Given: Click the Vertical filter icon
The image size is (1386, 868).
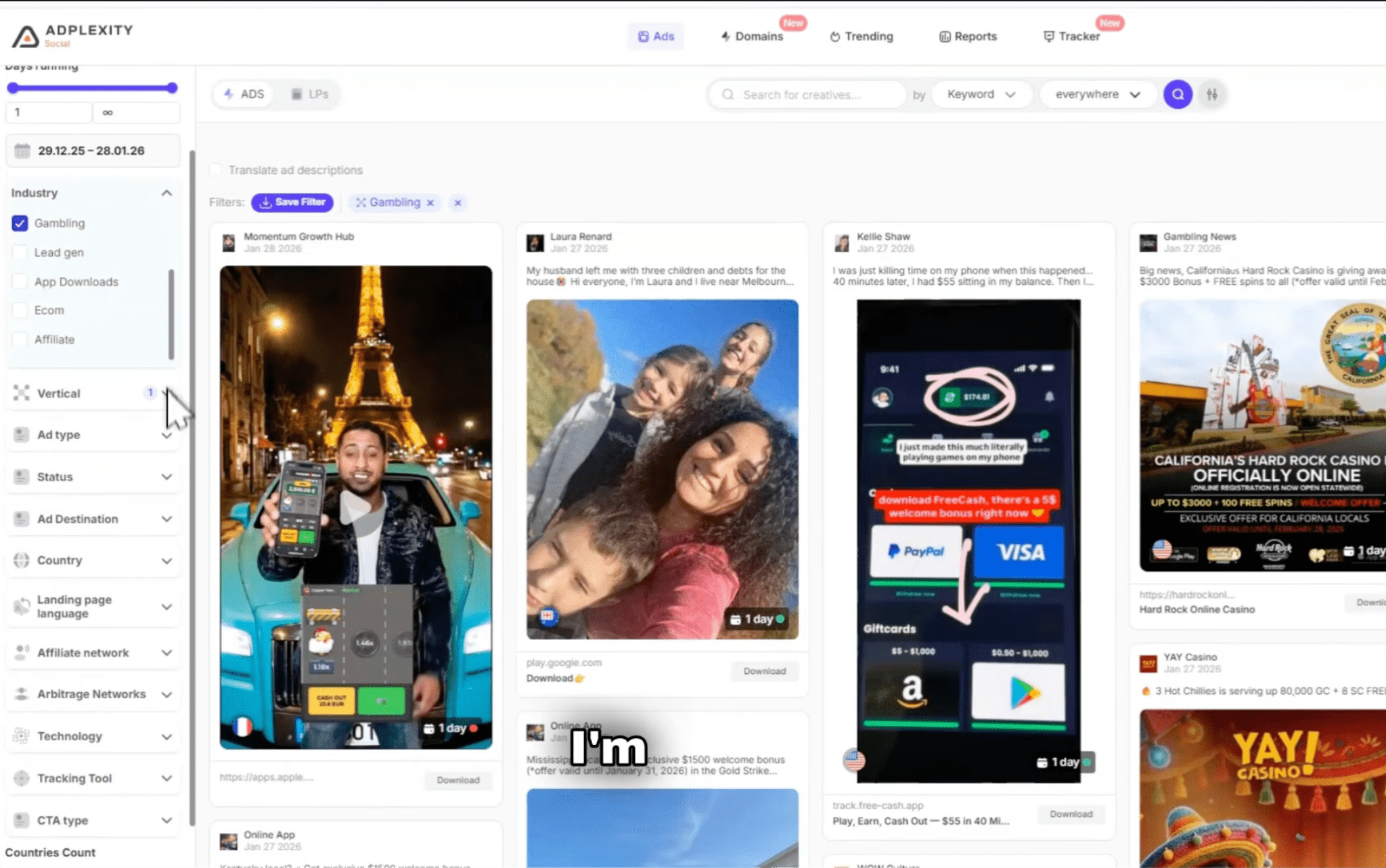Looking at the screenshot, I should click(x=22, y=393).
